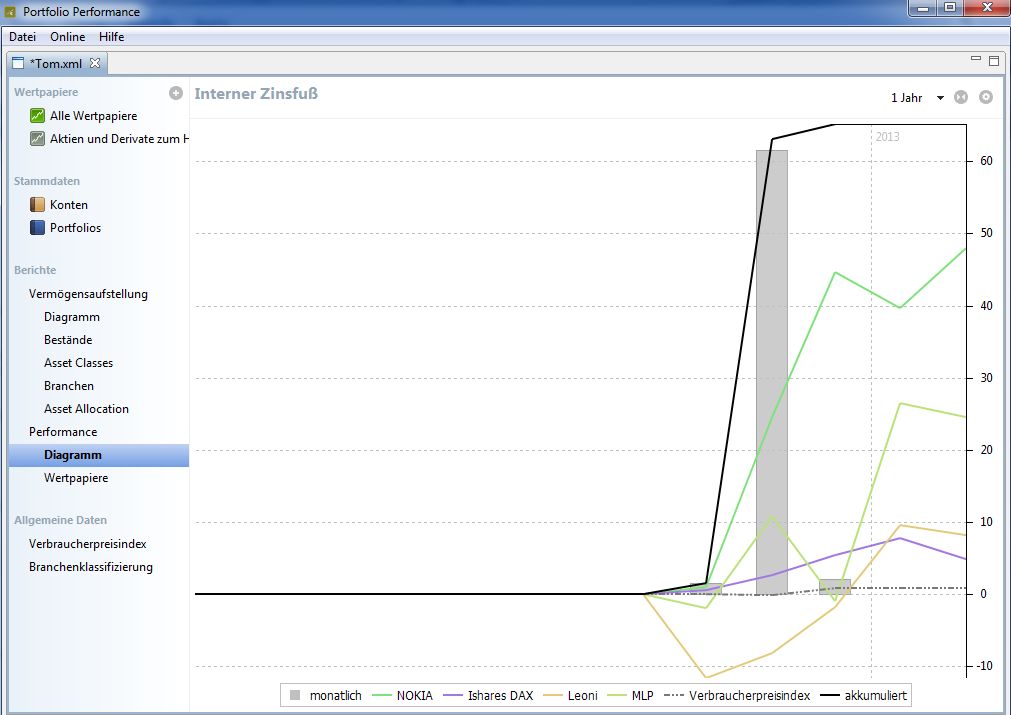The width and height of the screenshot is (1011, 715).
Task: Click the Aktien und Derivate watchlist icon
Action: [x=38, y=139]
